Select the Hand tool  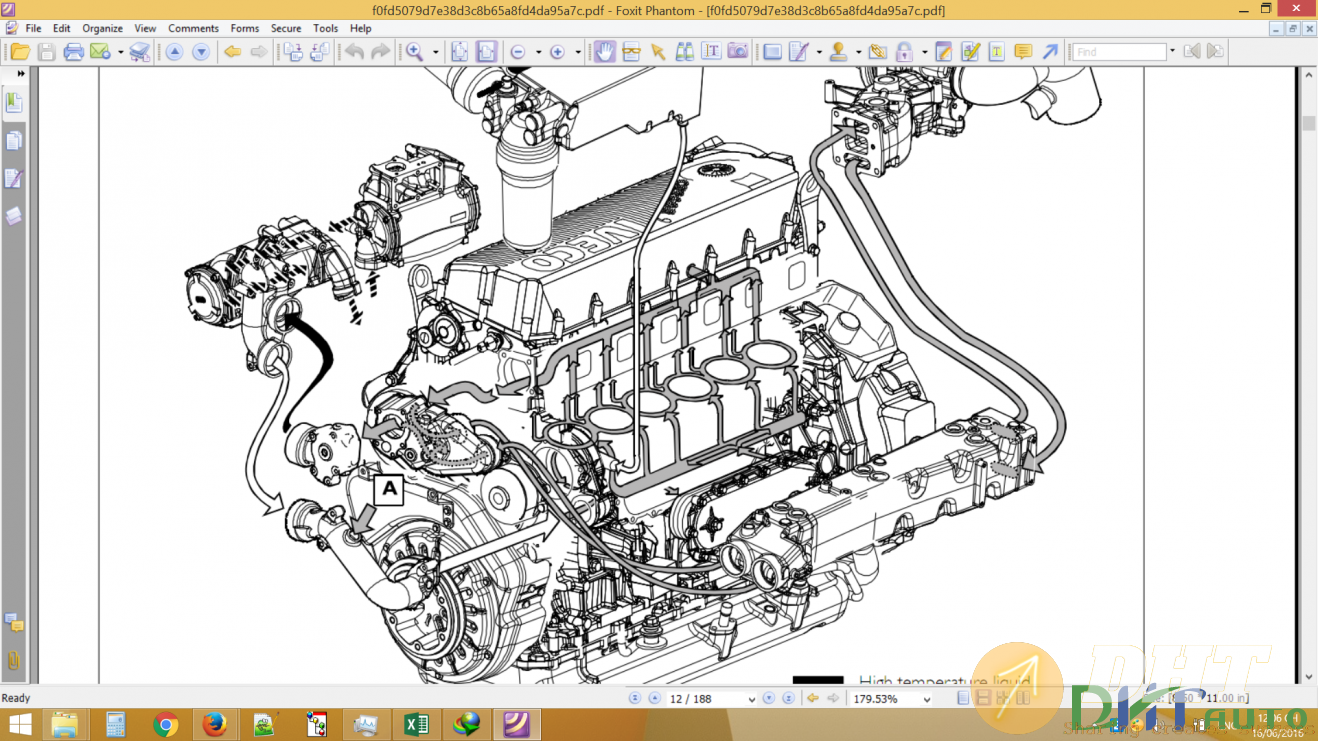tap(604, 52)
